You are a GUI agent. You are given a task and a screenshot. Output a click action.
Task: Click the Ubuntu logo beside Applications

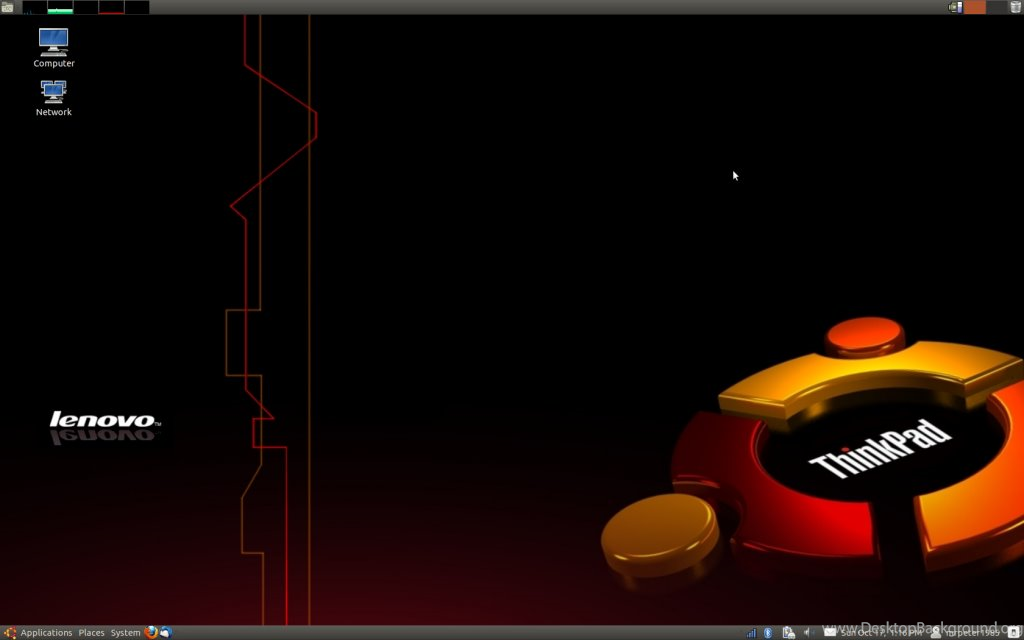click(x=10, y=633)
